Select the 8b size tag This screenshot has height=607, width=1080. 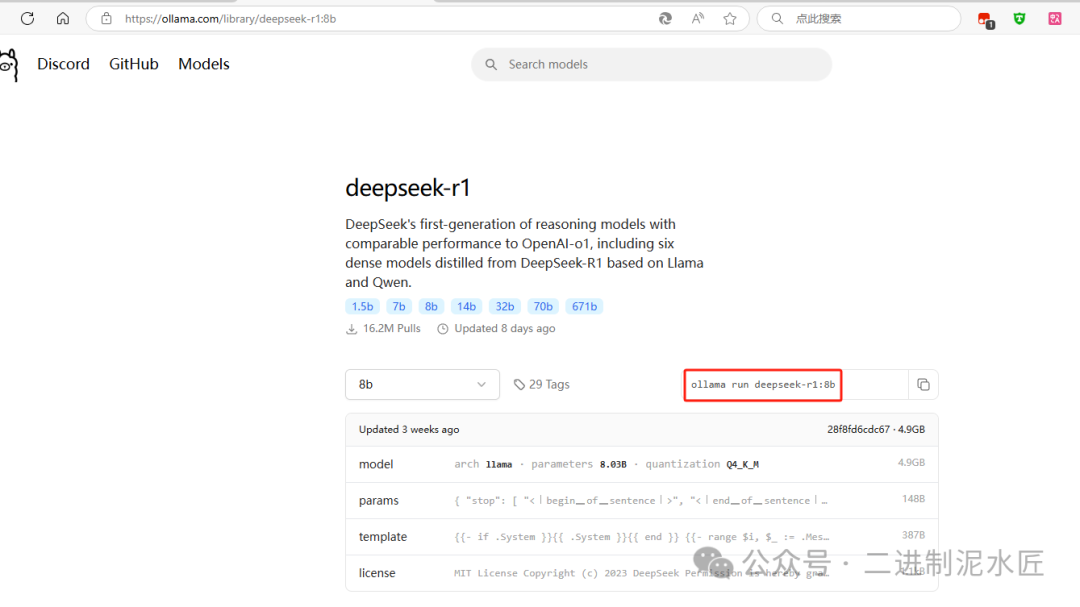[431, 307]
